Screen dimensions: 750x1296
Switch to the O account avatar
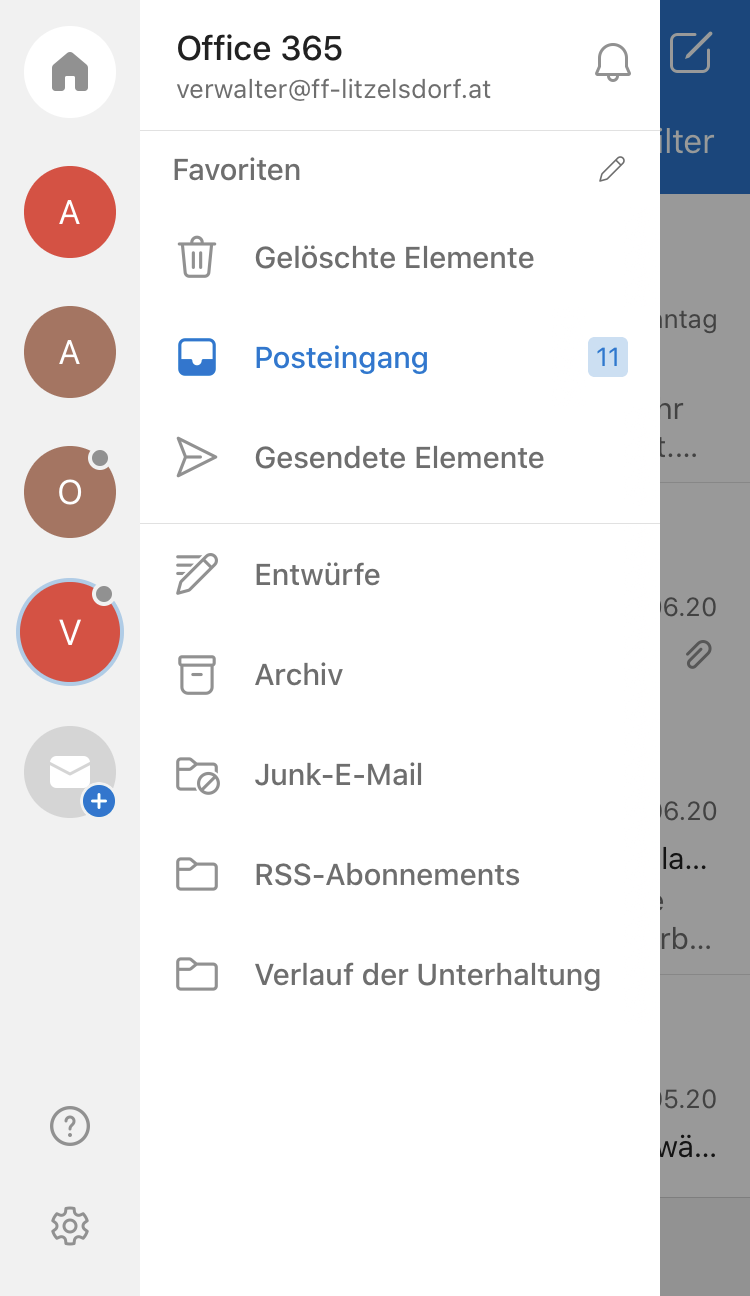click(70, 492)
